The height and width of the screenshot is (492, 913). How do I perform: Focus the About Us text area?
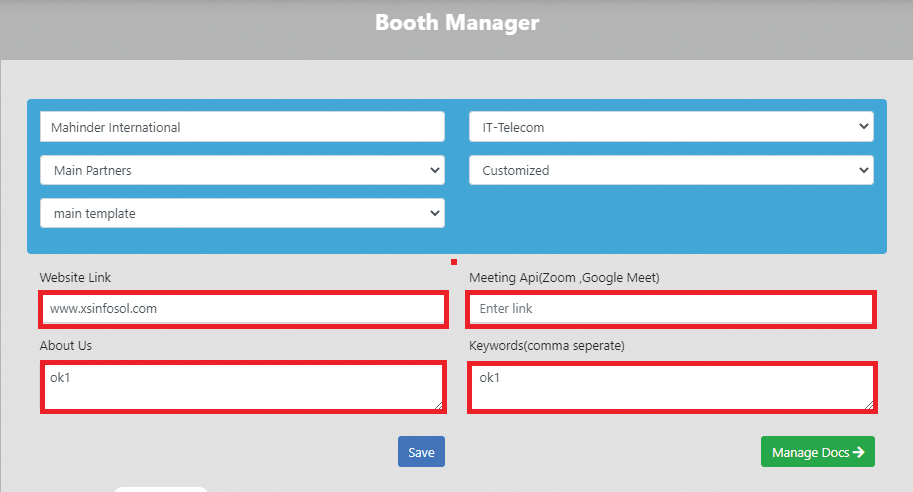[243, 387]
